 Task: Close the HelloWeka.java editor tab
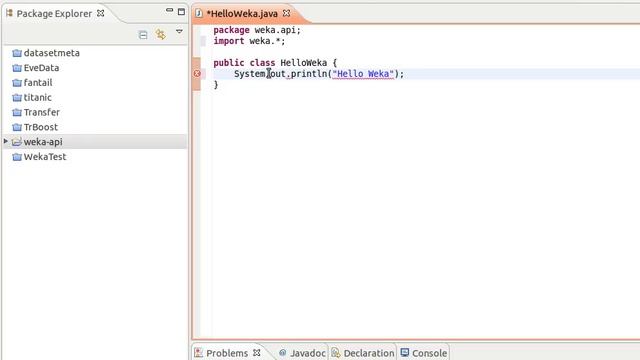click(287, 13)
